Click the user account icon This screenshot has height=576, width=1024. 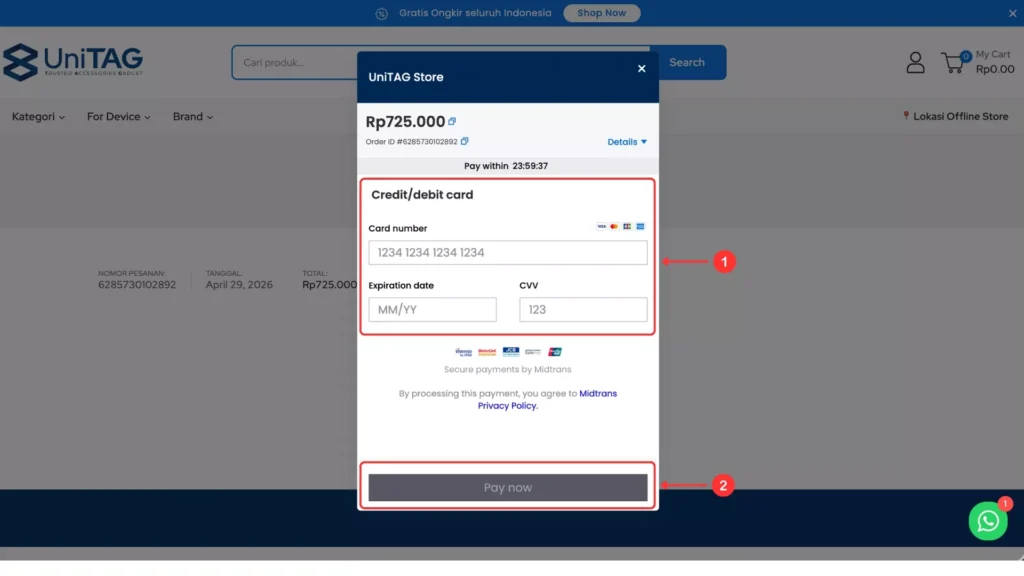click(x=915, y=63)
